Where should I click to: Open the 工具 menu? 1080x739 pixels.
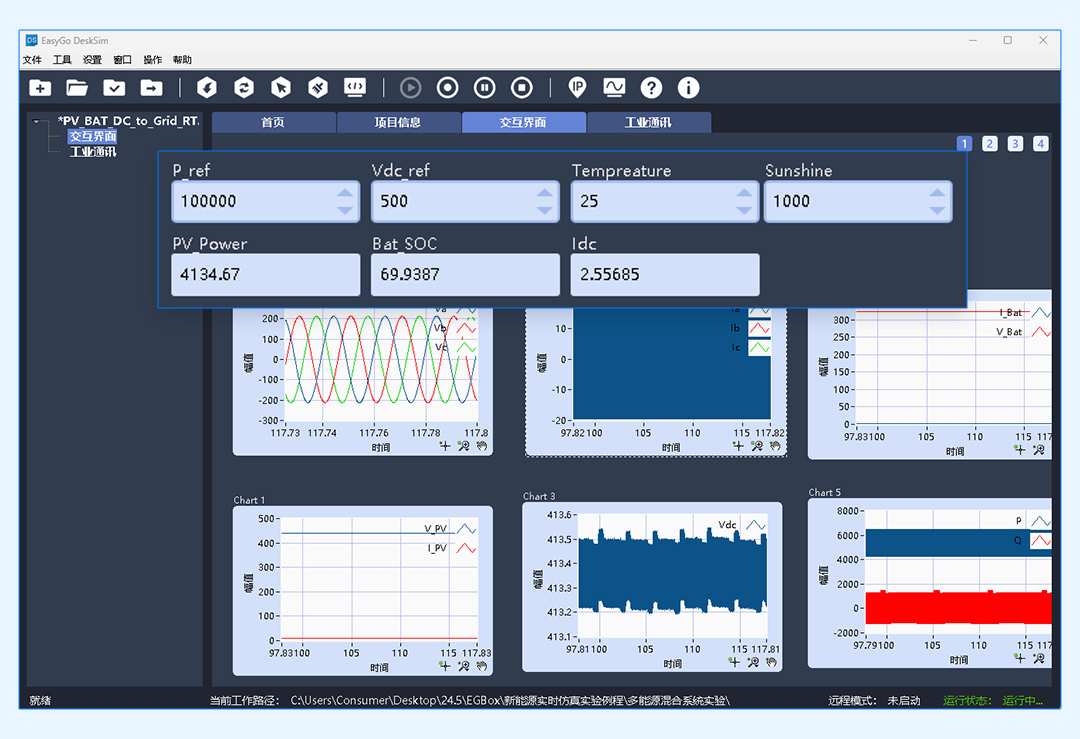point(62,60)
